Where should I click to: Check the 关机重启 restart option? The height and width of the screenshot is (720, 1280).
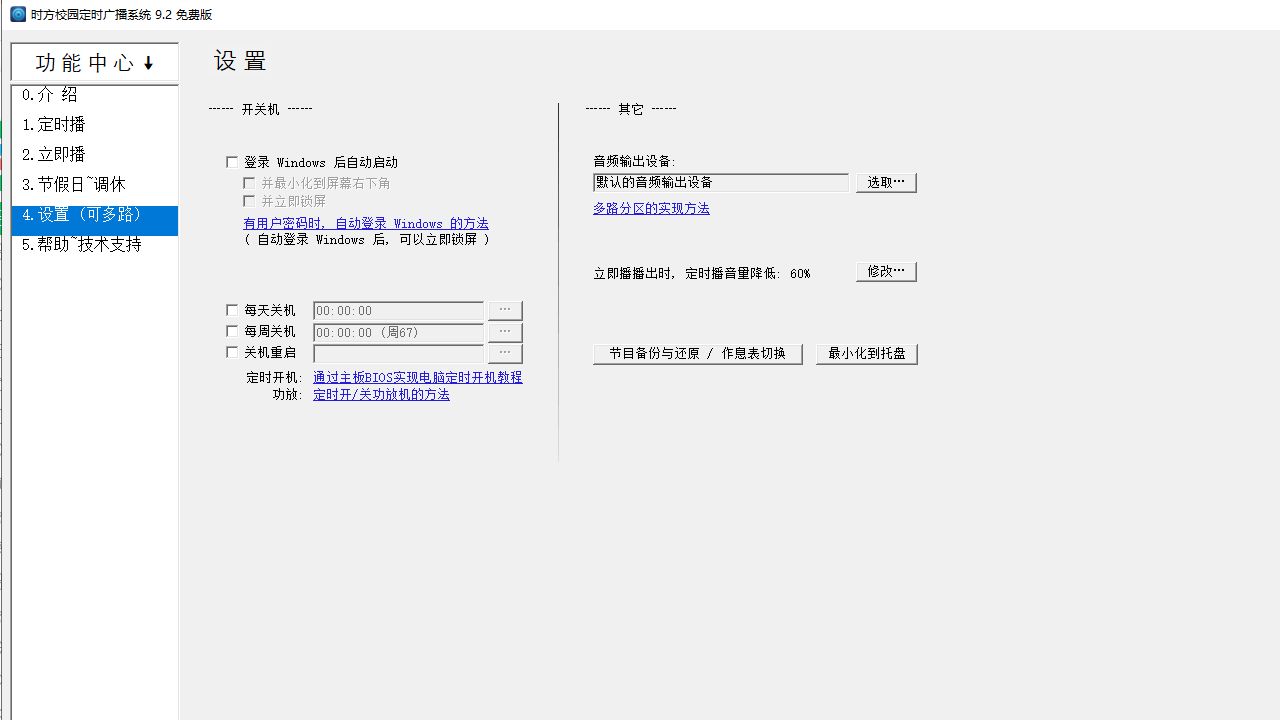[x=232, y=352]
